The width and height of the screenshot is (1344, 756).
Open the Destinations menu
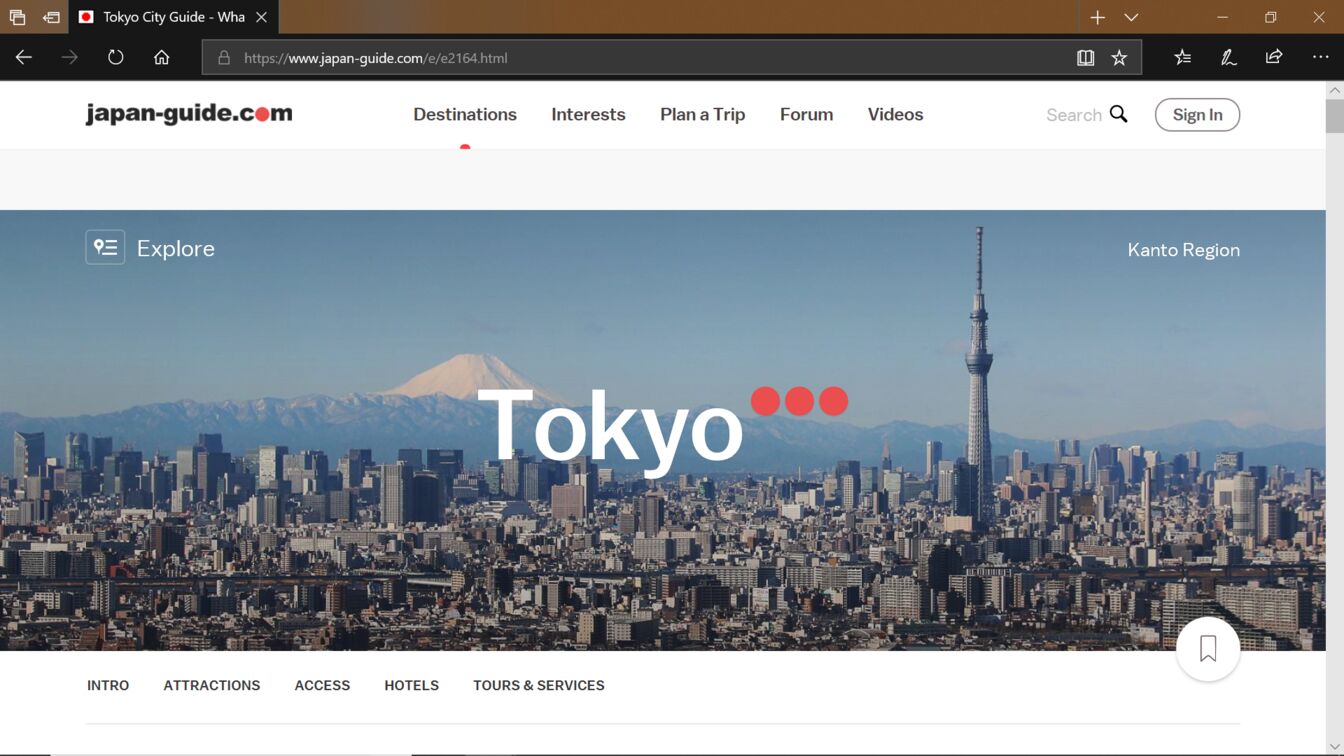tap(465, 114)
